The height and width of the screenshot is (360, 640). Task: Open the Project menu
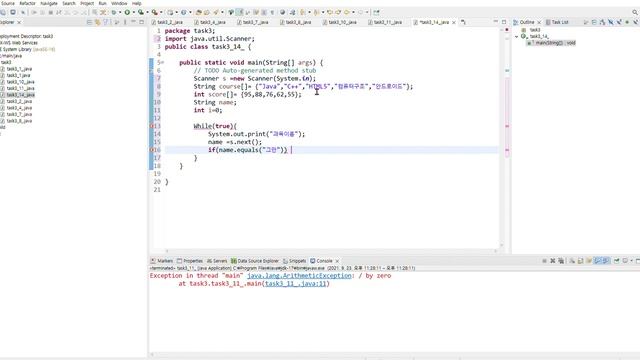87,3
